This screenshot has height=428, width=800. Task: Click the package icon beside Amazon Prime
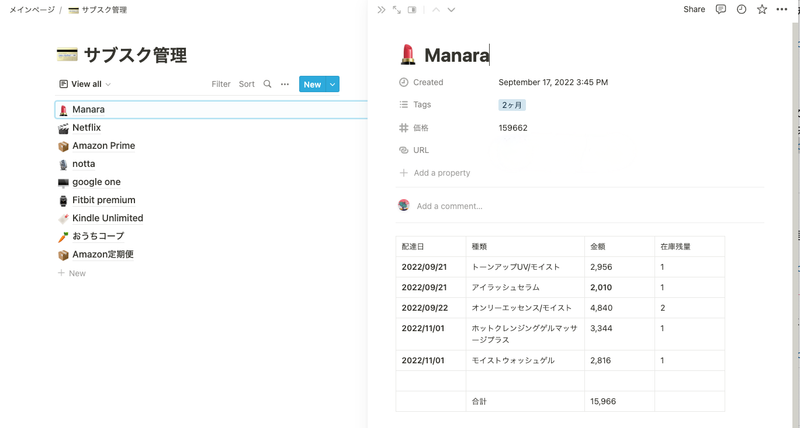63,146
